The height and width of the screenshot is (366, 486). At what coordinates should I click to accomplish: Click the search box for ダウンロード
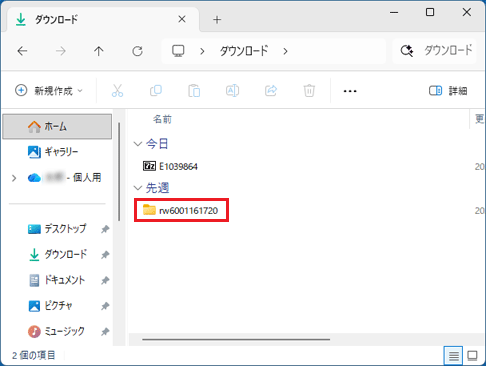pos(434,51)
